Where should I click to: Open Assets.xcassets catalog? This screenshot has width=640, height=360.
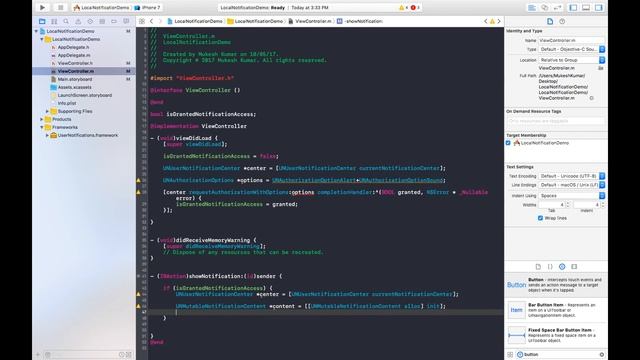(74, 87)
